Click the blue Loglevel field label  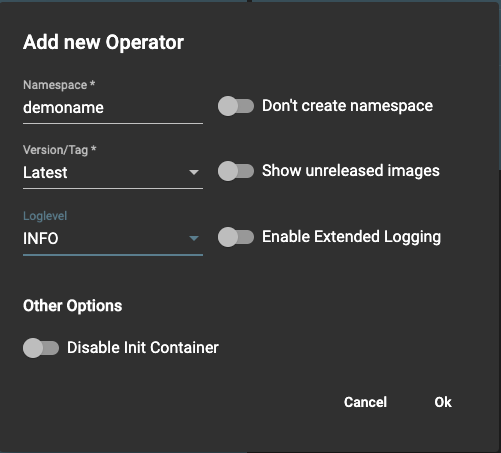click(45, 216)
